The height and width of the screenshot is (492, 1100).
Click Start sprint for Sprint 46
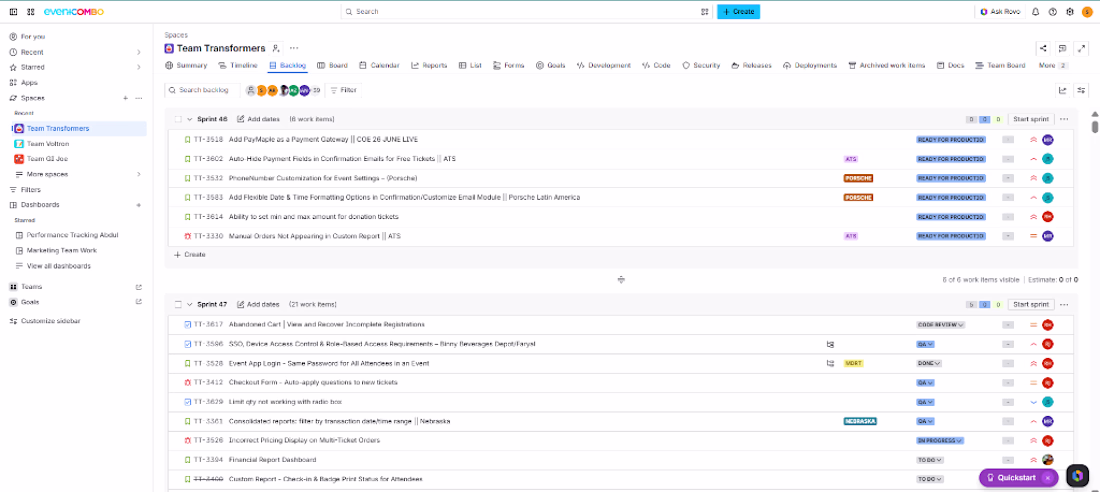(1031, 119)
